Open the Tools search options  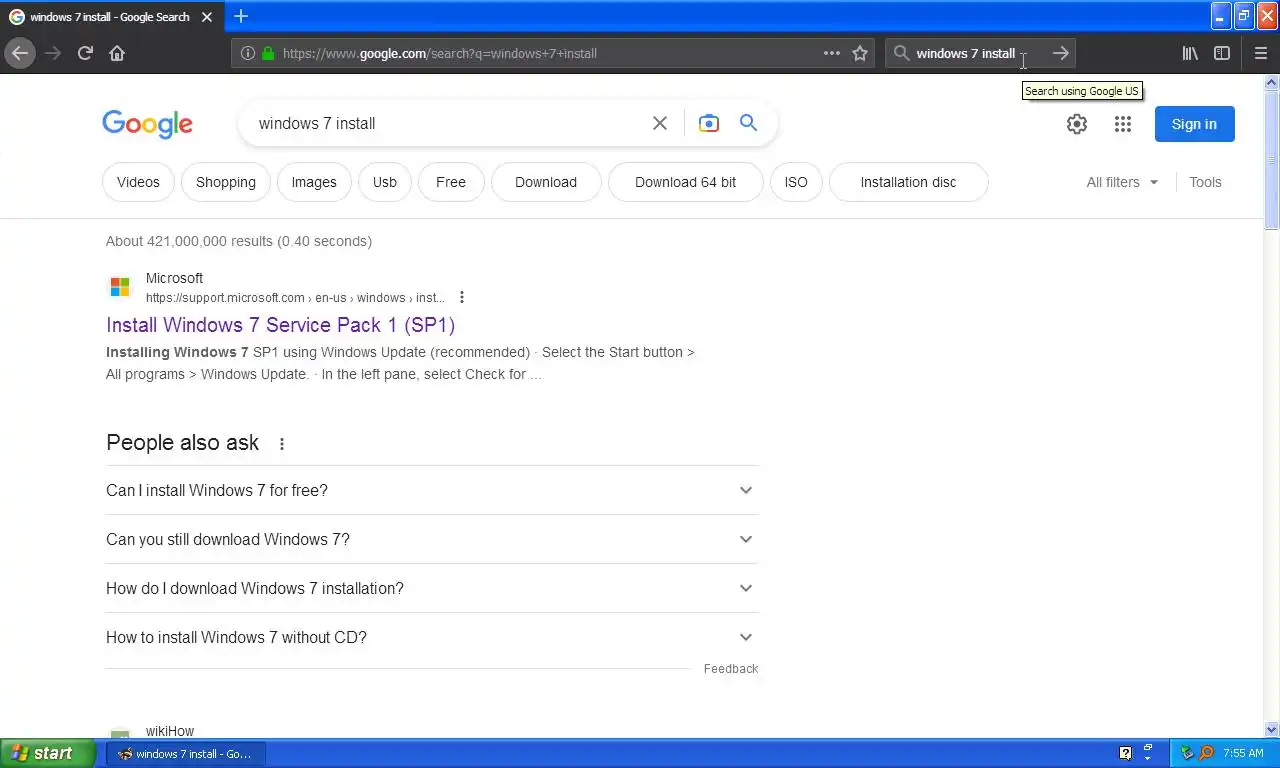coord(1205,182)
